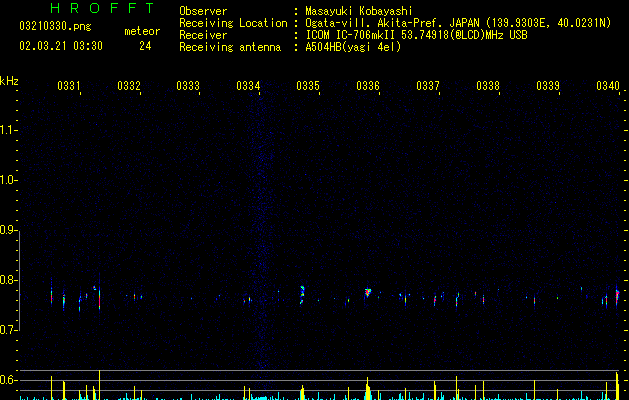629x400 pixels.
Task: Select observer name Masayuki Kobayashi
Action: (x=359, y=11)
